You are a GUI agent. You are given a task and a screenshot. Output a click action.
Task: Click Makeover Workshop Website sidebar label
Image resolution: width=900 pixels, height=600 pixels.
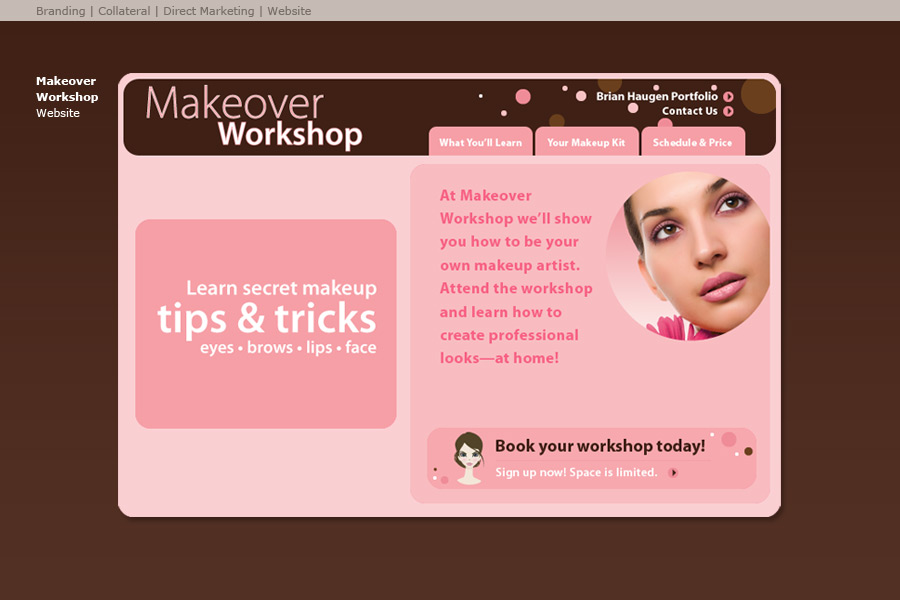point(67,97)
